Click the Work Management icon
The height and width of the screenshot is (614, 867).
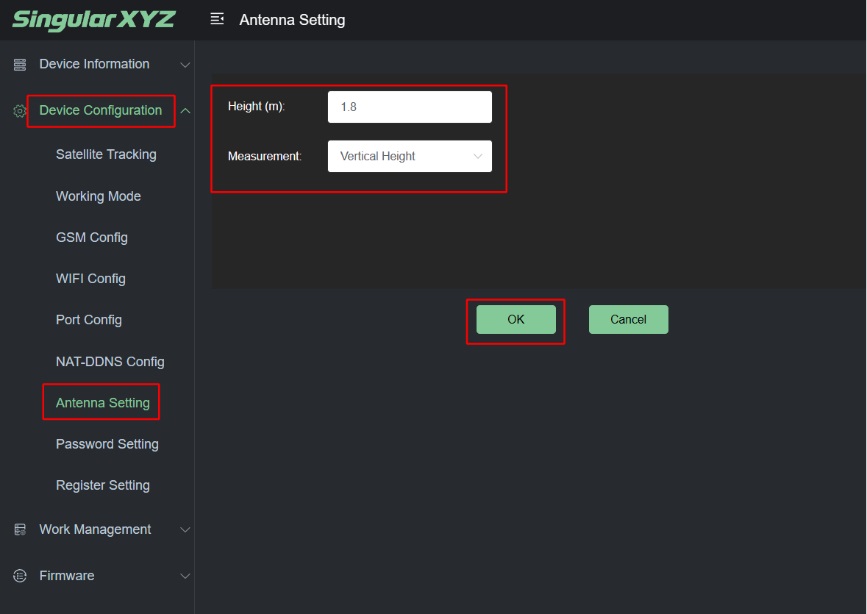[x=19, y=530]
